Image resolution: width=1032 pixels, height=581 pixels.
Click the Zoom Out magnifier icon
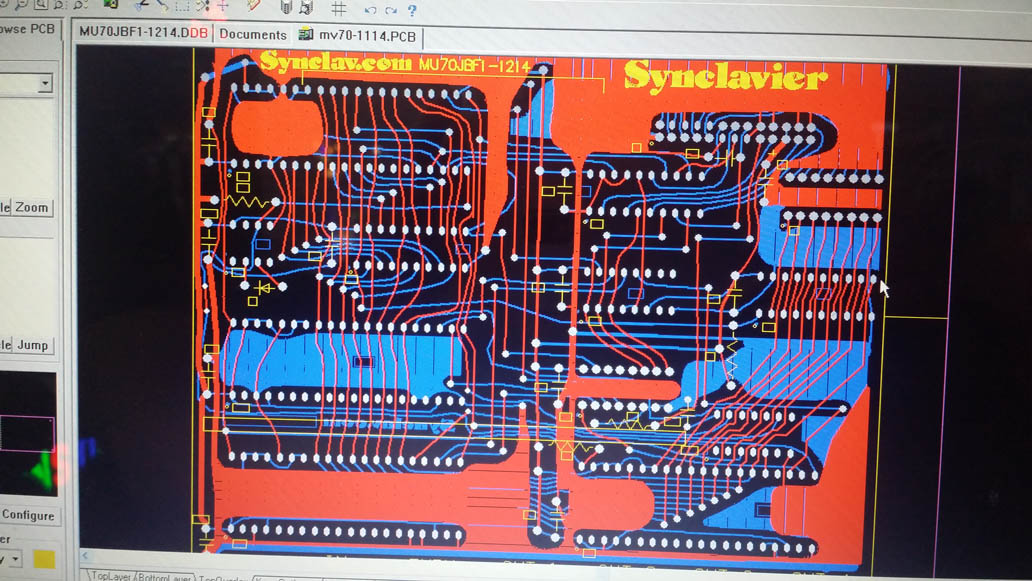pos(22,5)
